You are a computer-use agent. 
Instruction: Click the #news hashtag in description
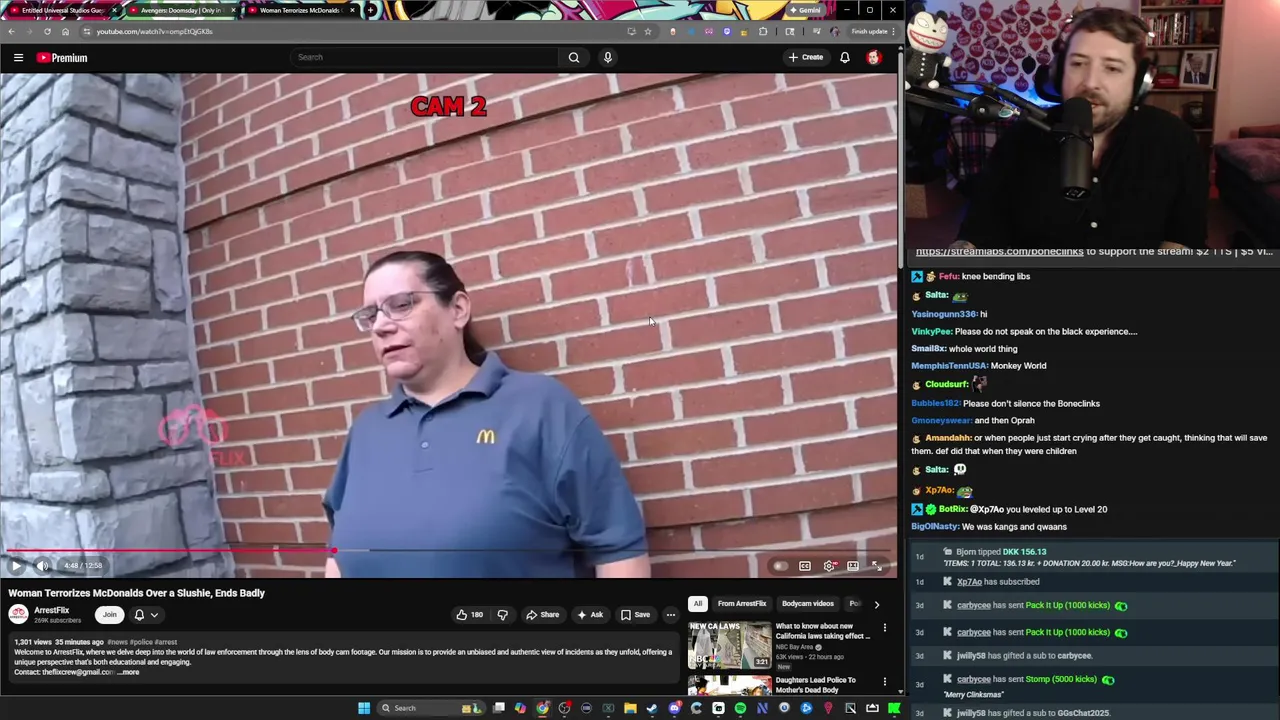click(117, 642)
